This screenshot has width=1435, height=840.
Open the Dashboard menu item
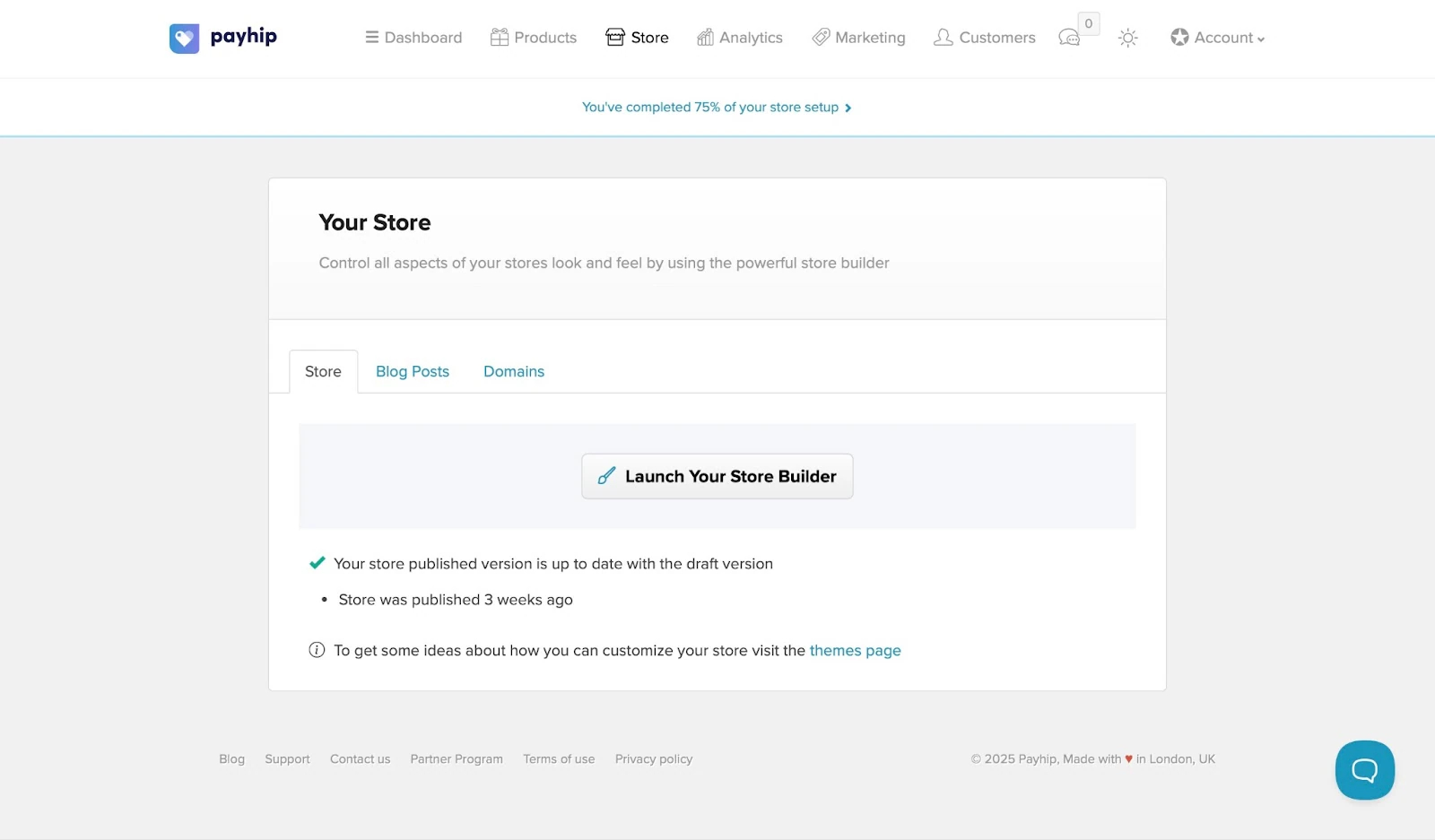point(413,38)
